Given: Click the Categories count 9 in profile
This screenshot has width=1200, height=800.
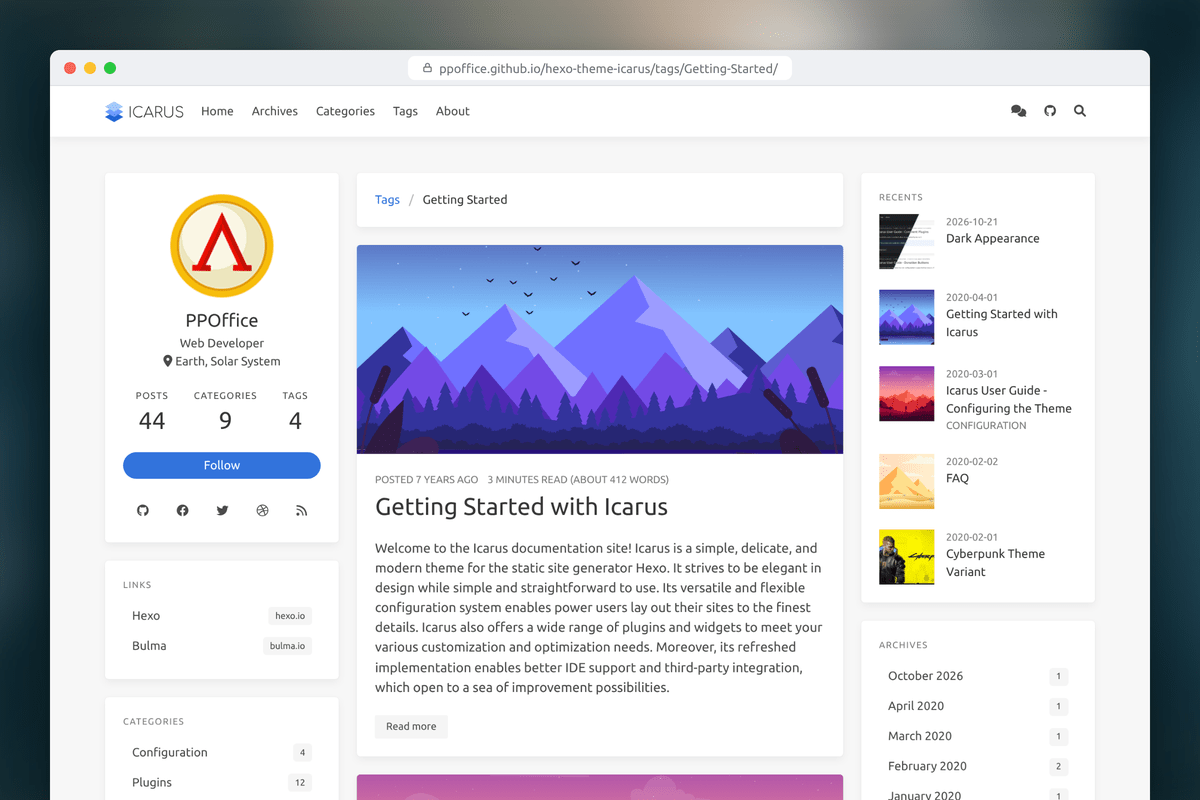Looking at the screenshot, I should pyautogui.click(x=225, y=421).
